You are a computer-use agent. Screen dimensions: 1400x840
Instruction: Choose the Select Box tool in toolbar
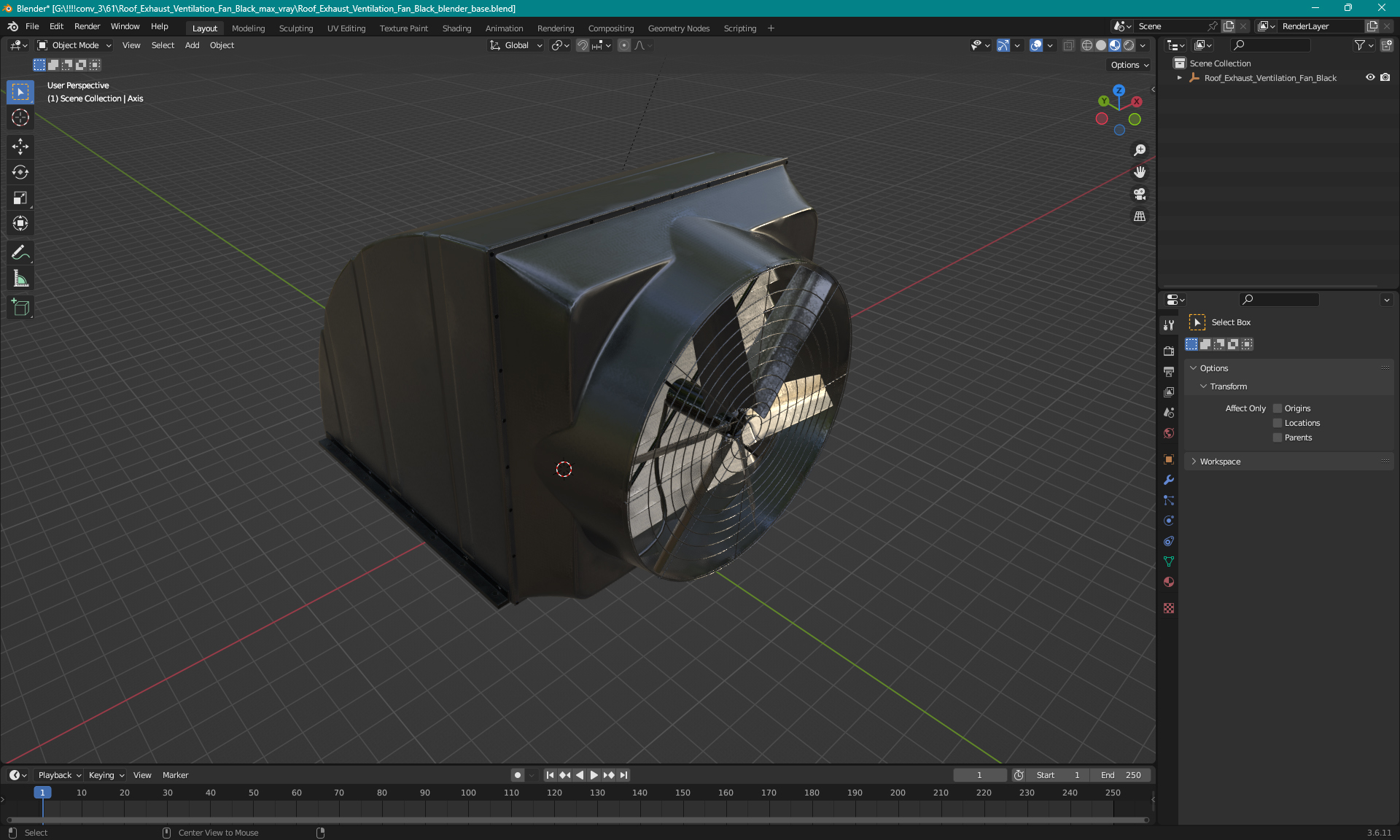coord(20,92)
